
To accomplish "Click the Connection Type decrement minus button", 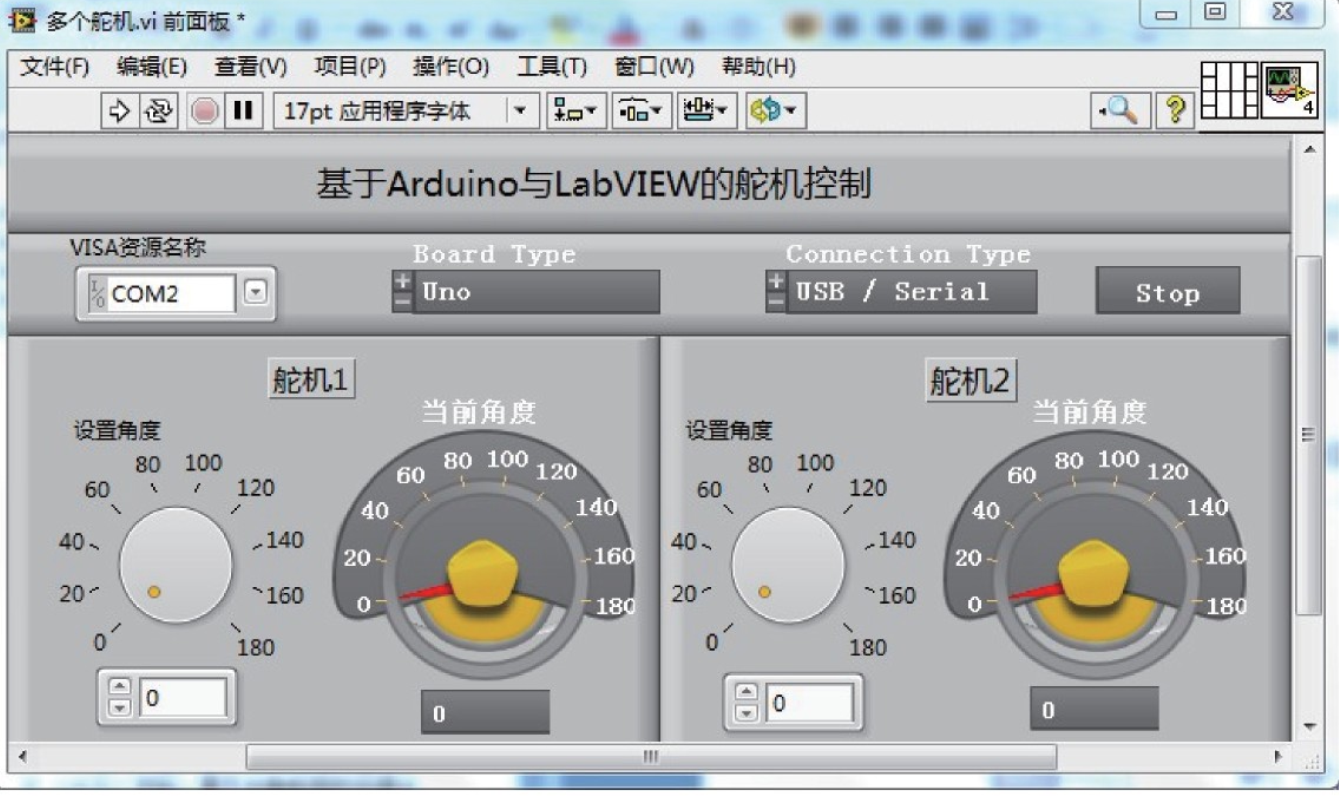I will pyautogui.click(x=775, y=303).
